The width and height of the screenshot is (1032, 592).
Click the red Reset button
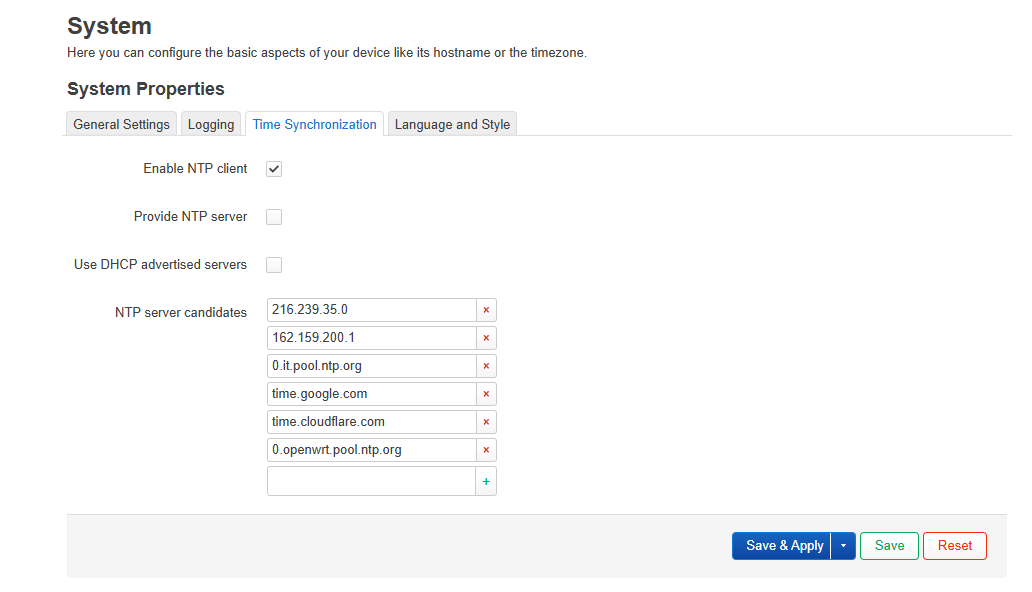(x=954, y=546)
